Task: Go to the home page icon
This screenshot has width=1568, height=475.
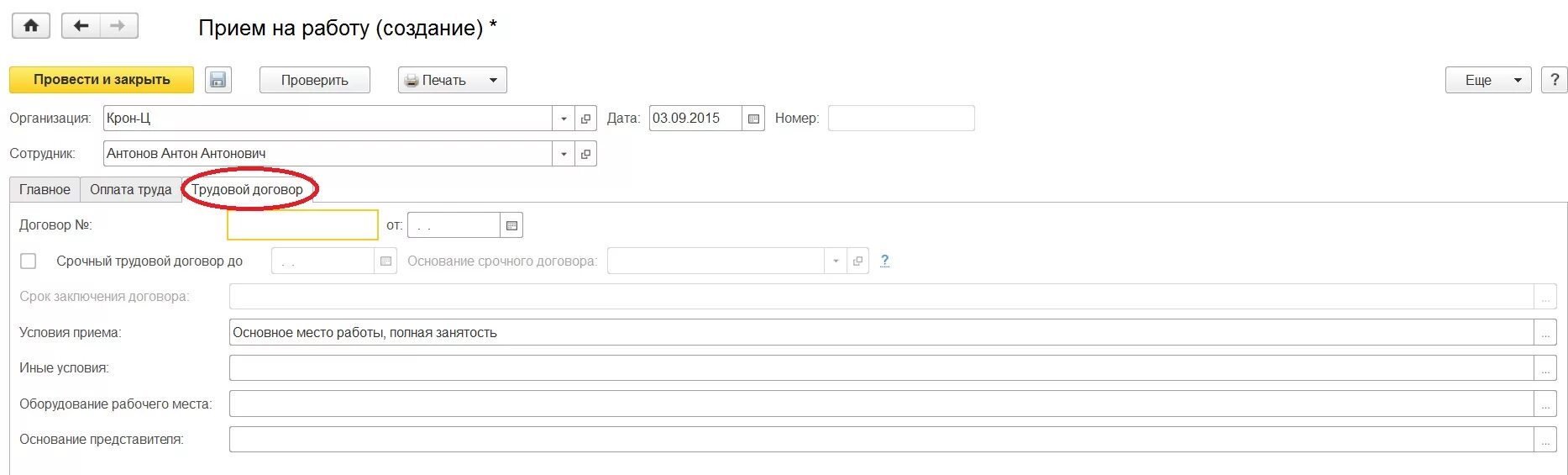Action: click(31, 26)
